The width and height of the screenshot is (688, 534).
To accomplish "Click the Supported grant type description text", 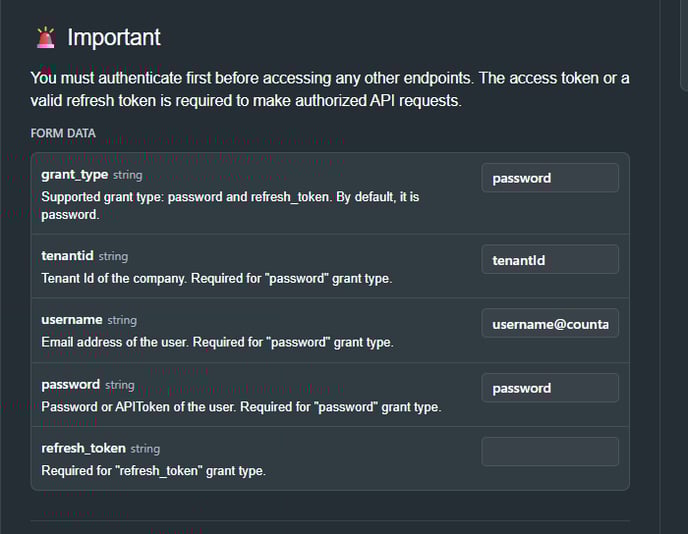I will pyautogui.click(x=230, y=206).
